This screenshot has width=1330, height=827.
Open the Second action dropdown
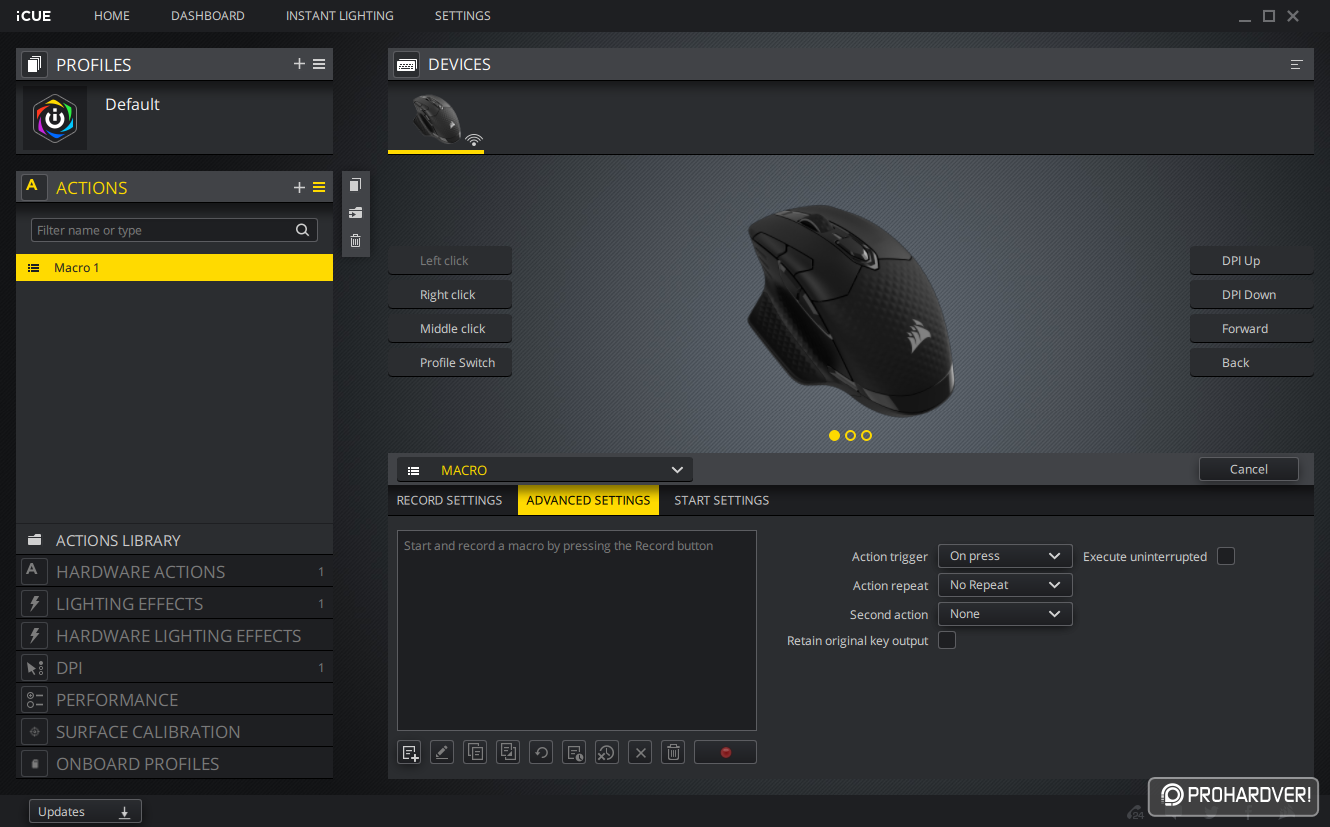[1005, 614]
